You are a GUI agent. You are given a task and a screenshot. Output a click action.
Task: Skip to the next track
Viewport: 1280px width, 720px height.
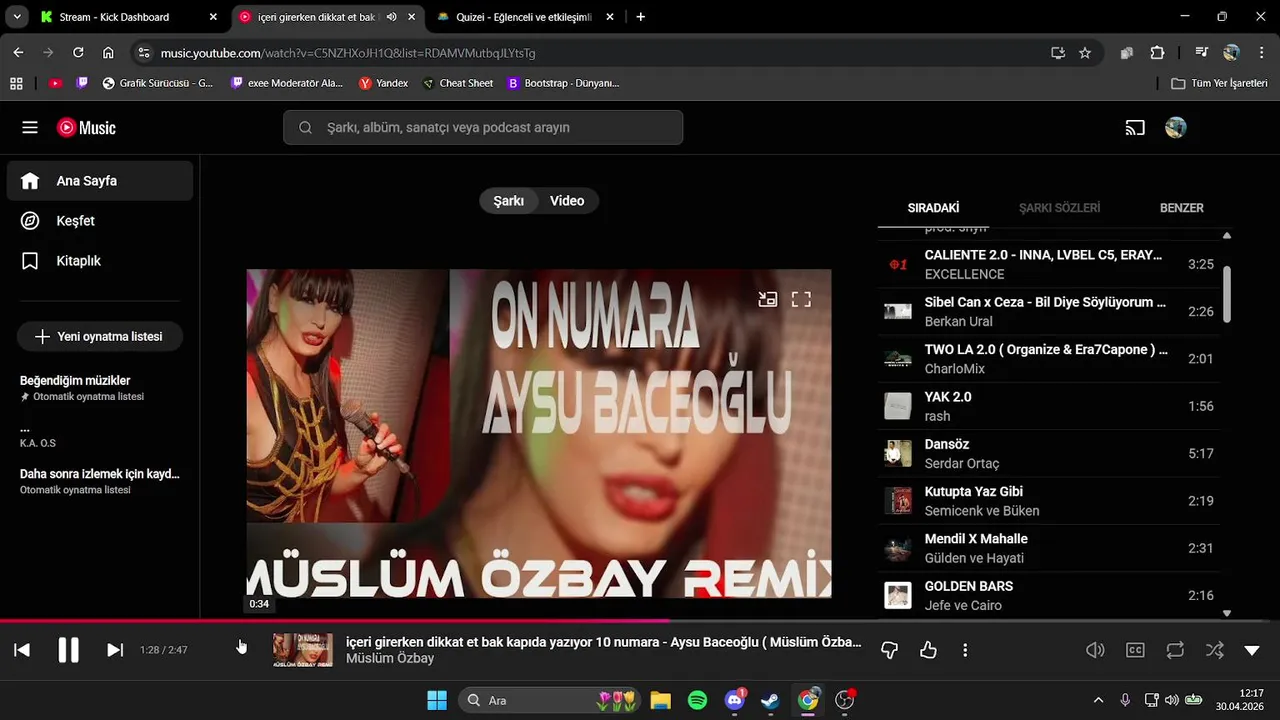point(115,650)
